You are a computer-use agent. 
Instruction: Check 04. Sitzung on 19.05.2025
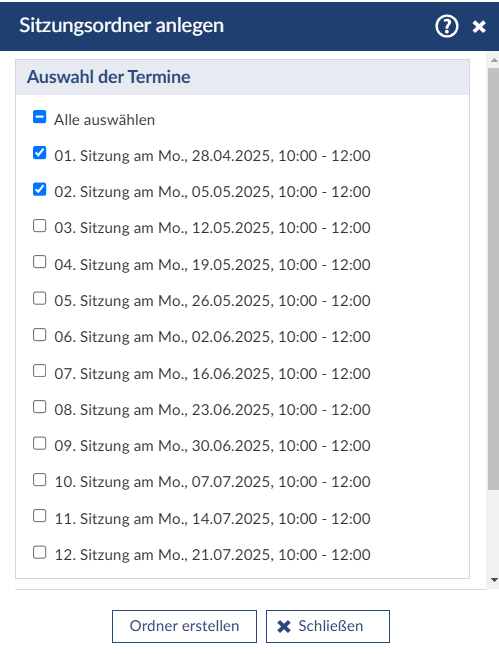point(40,262)
